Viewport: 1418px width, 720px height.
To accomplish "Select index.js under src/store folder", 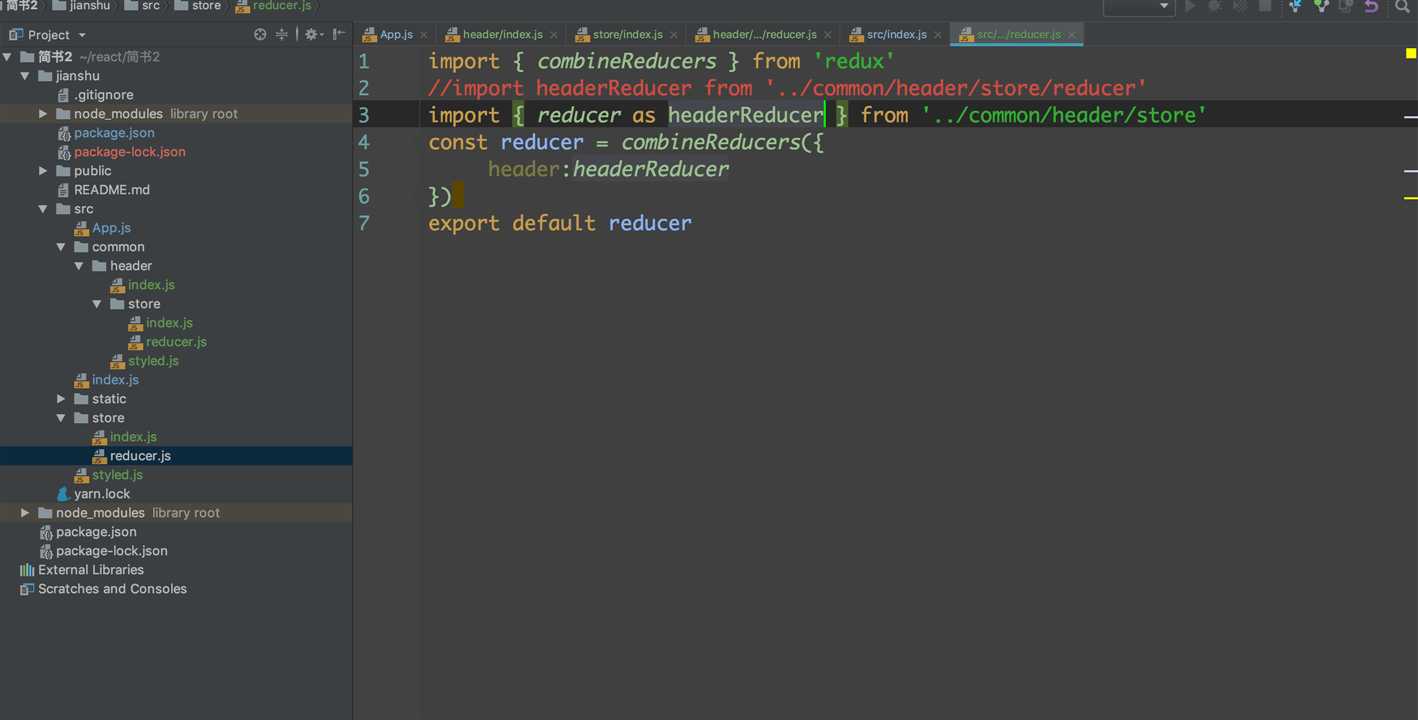I will coord(133,437).
